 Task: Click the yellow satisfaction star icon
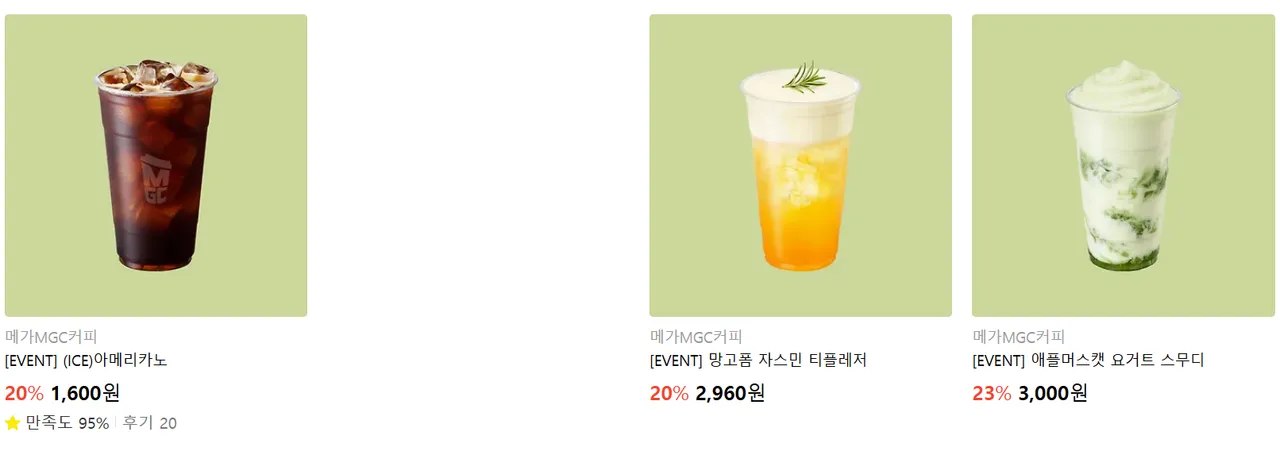13,423
